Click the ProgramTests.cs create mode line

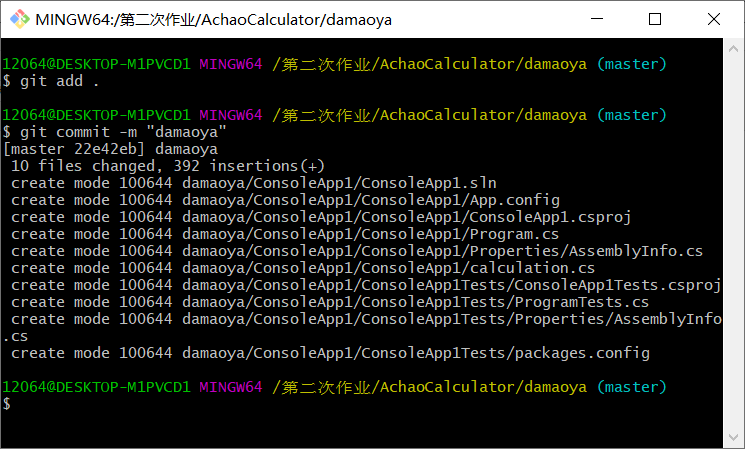coord(330,303)
